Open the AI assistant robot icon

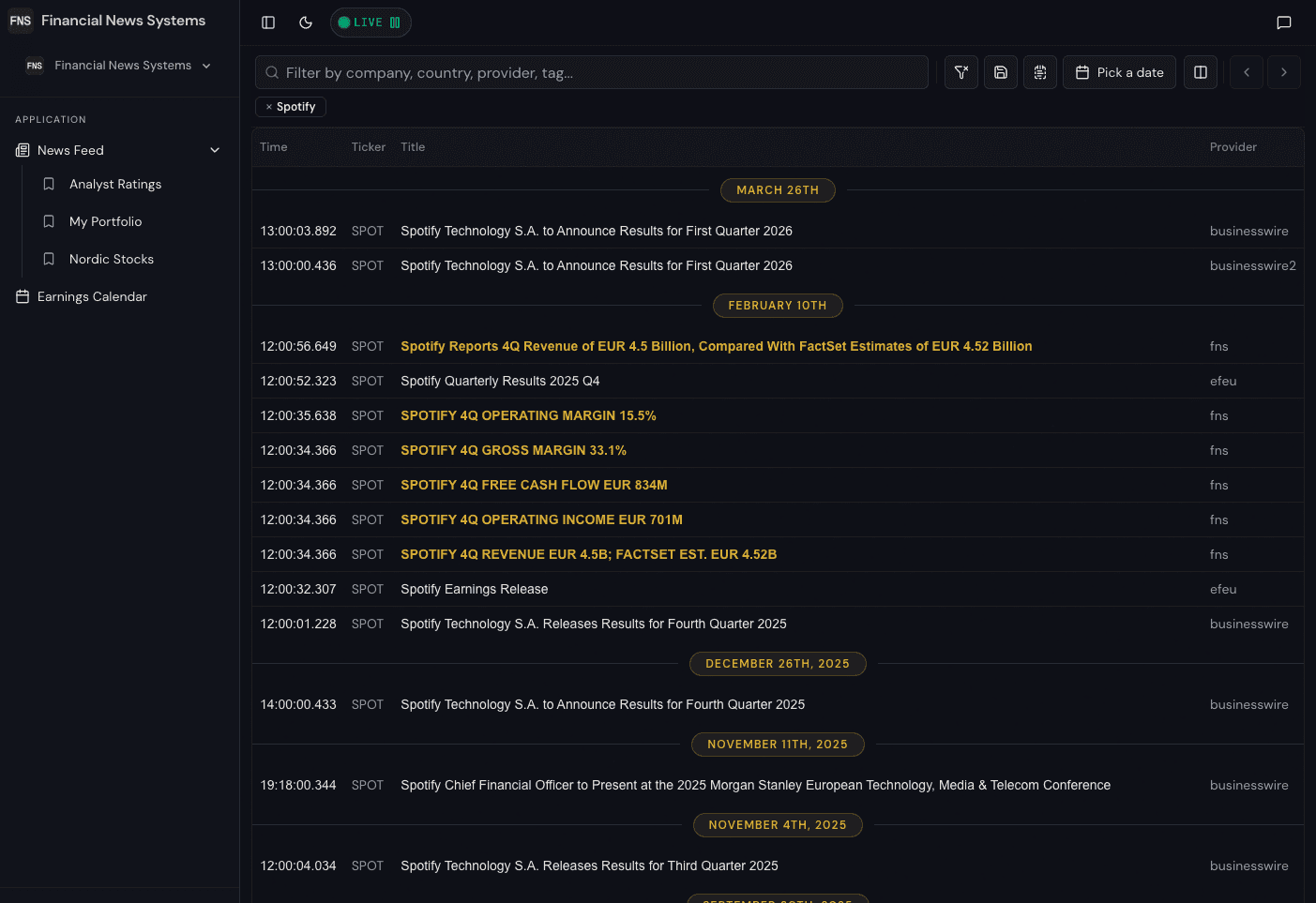(1039, 71)
